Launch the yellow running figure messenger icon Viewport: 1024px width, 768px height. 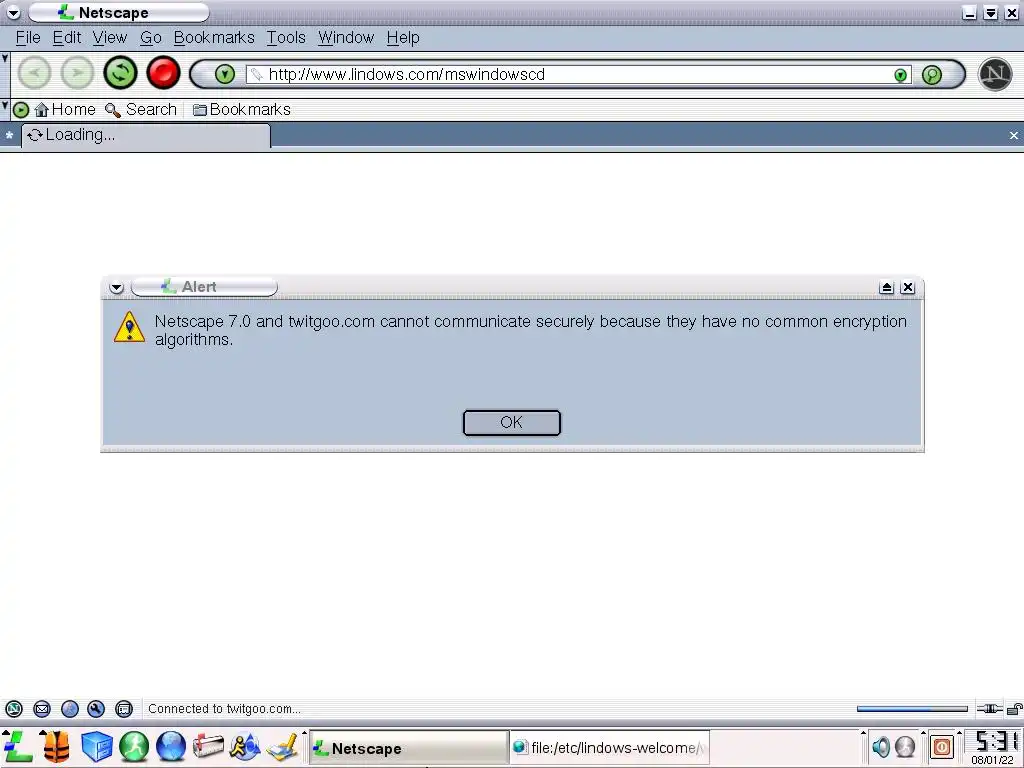tap(245, 747)
